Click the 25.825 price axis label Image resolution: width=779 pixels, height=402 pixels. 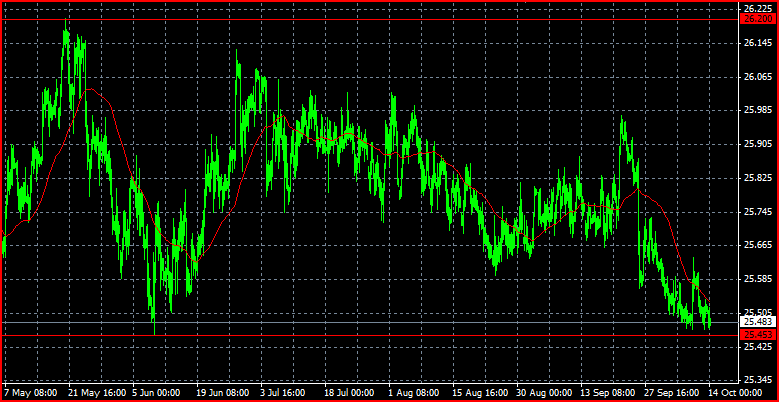(x=758, y=178)
